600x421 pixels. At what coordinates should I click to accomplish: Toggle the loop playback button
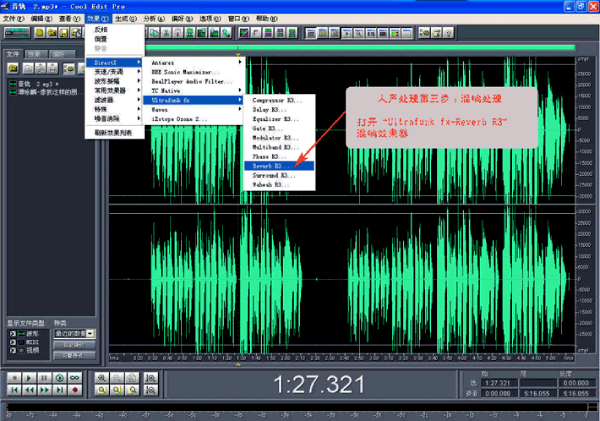pyautogui.click(x=76, y=378)
